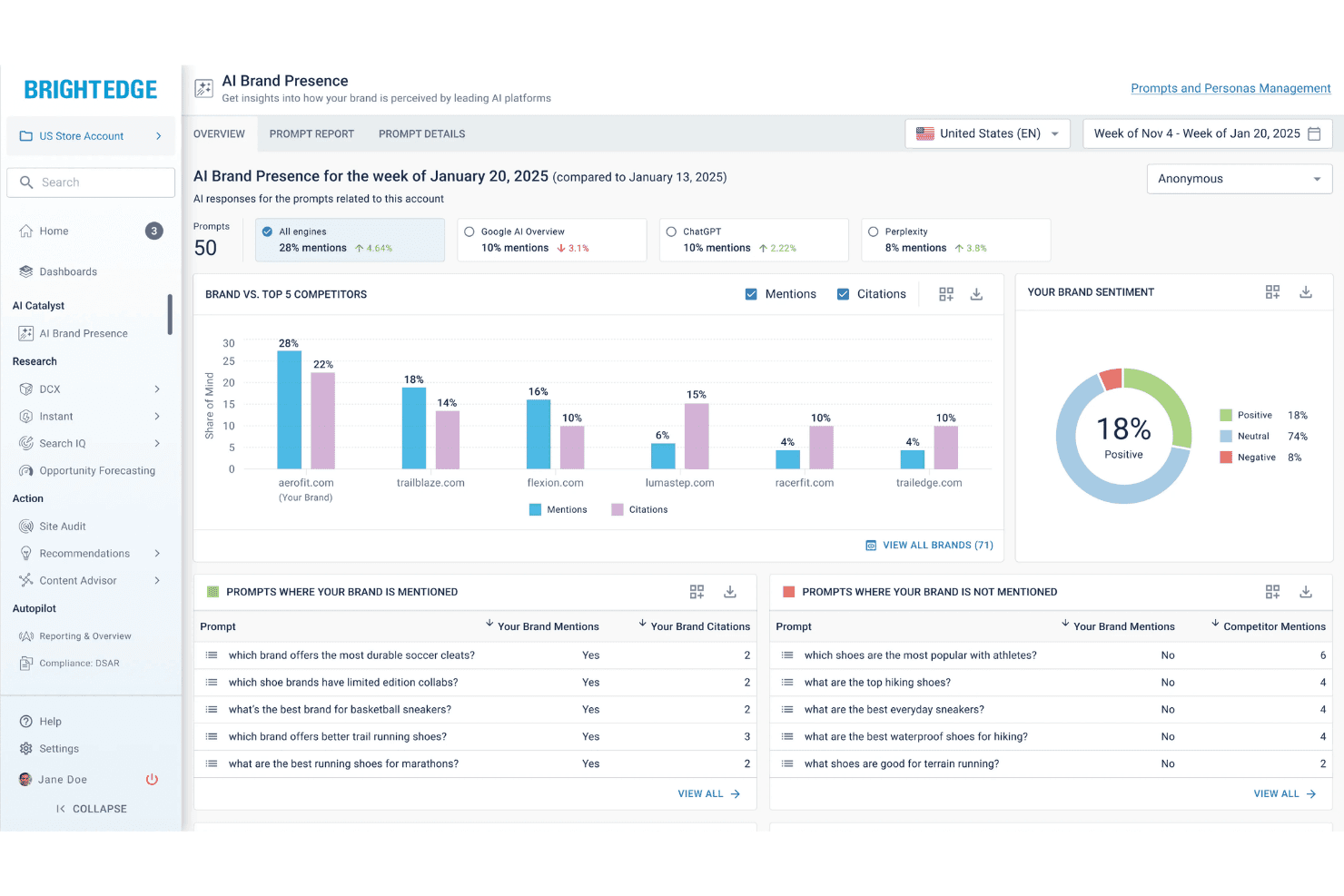Open Prompts and Personas Management link
This screenshot has height=896, width=1344.
point(1230,88)
